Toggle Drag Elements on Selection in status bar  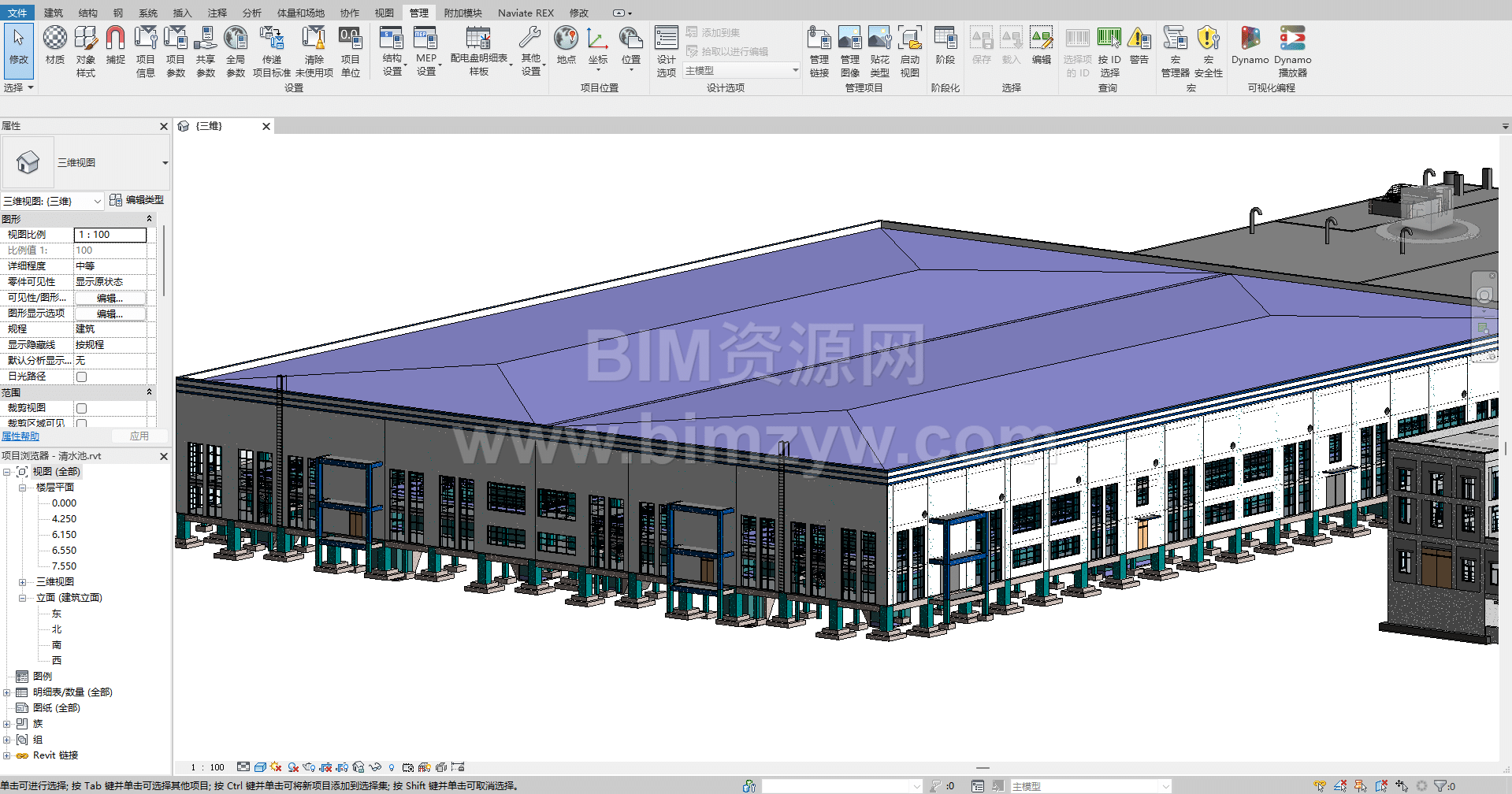[1402, 786]
